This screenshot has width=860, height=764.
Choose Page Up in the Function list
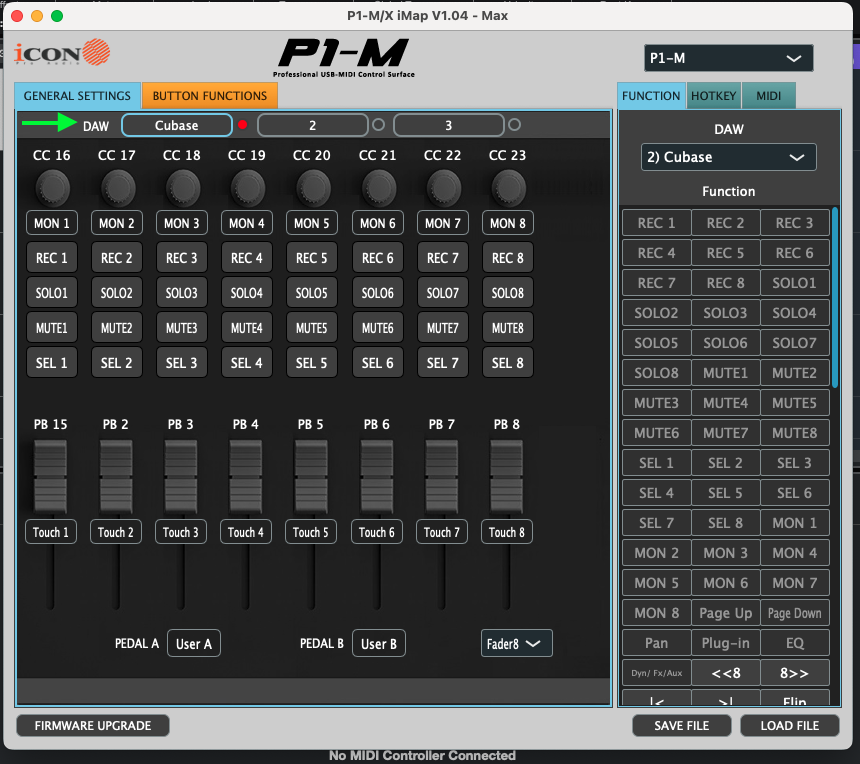coord(726,613)
